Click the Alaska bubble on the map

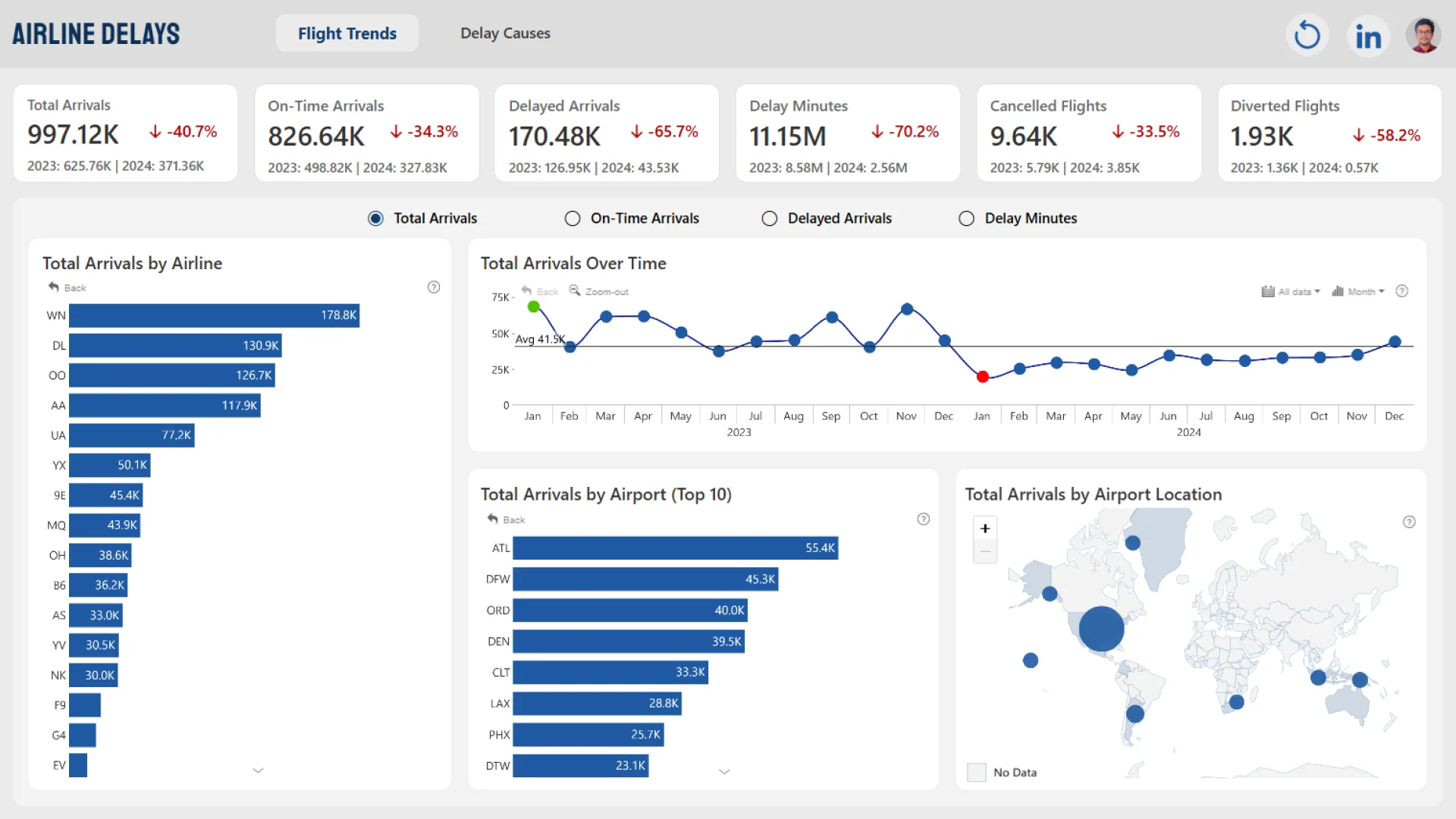click(x=1050, y=594)
